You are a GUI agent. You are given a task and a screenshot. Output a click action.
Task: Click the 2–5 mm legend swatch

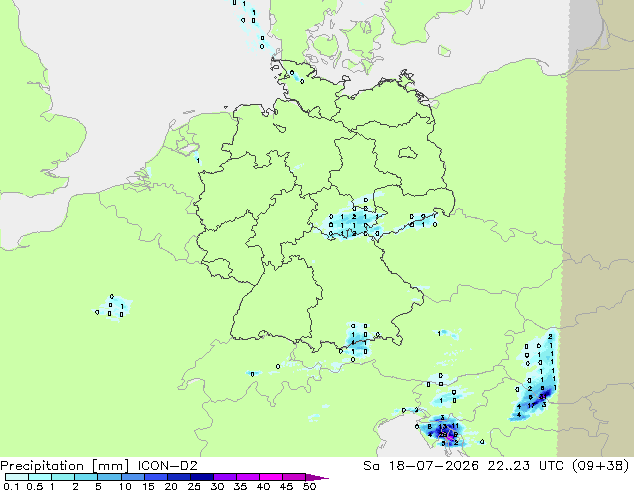86,477
